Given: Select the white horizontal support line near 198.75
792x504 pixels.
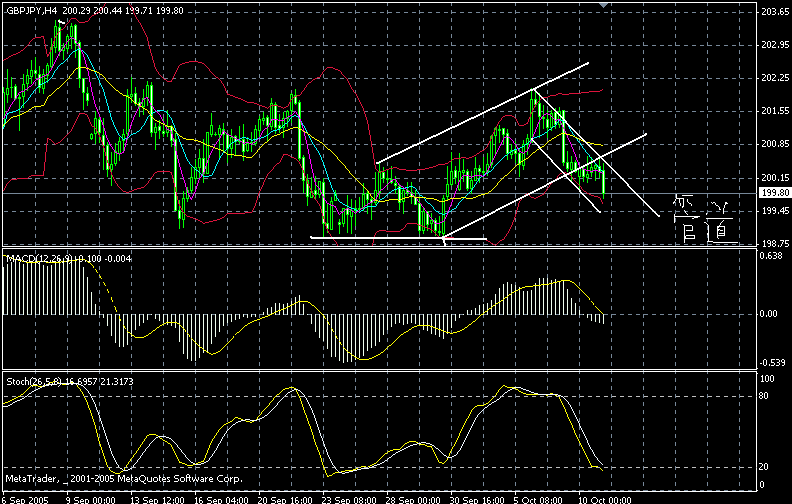Looking at the screenshot, I should click(398, 237).
